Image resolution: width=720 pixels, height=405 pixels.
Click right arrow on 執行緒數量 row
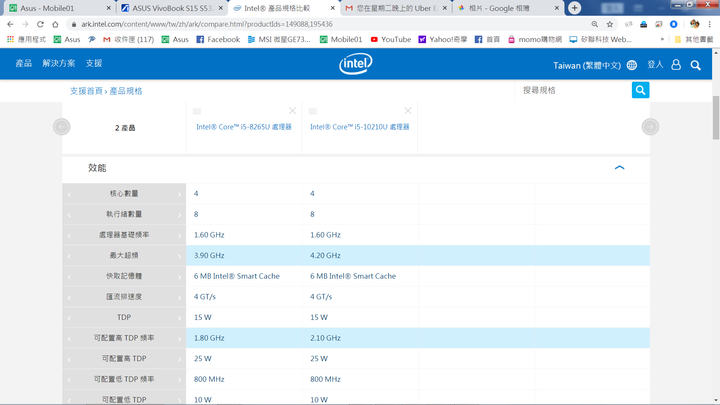(180, 215)
